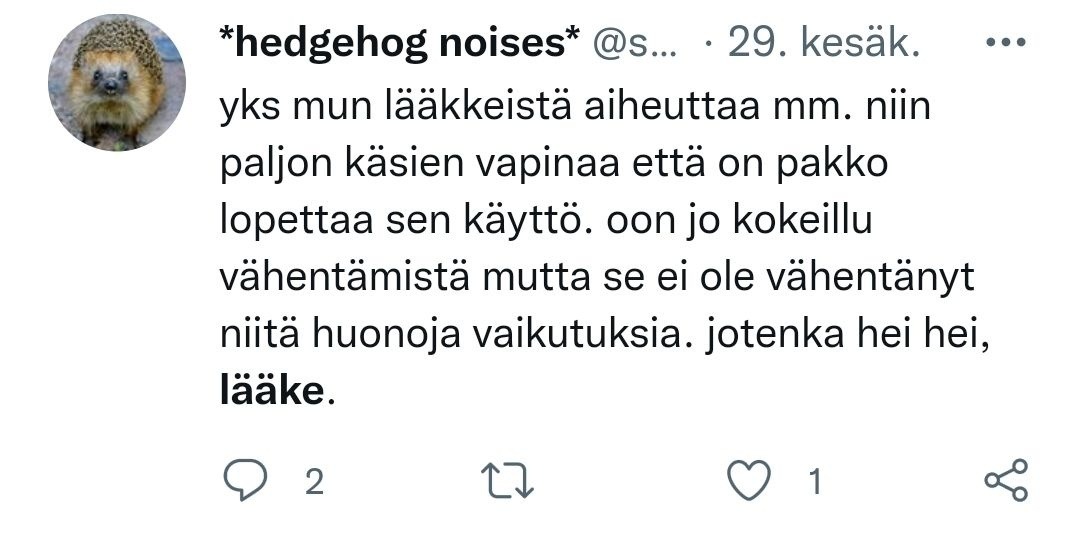Screen dimensions: 1080x535
Task: Open the truncated @s... username handle
Action: [635, 44]
